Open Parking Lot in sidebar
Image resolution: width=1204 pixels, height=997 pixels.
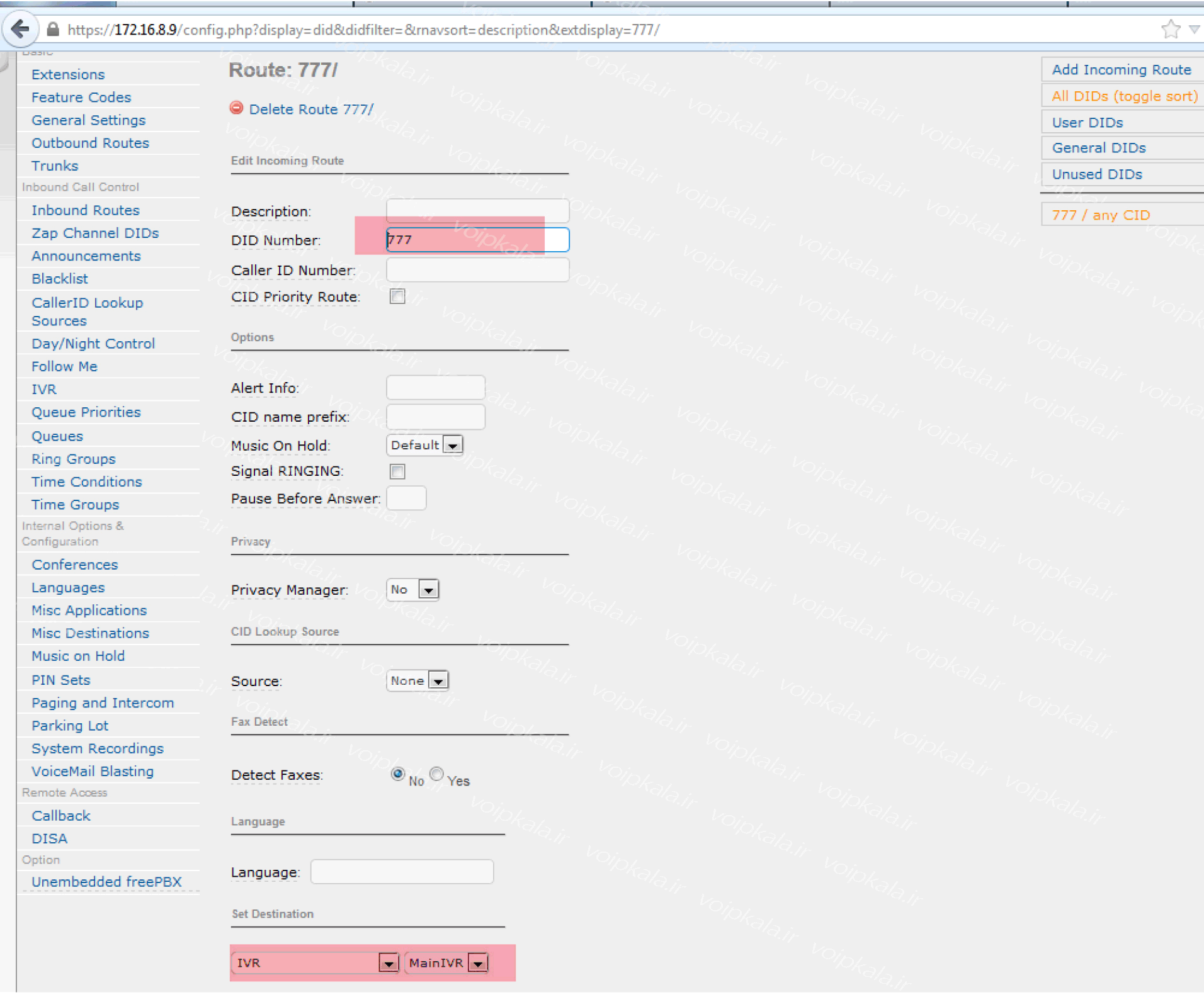pyautogui.click(x=70, y=726)
